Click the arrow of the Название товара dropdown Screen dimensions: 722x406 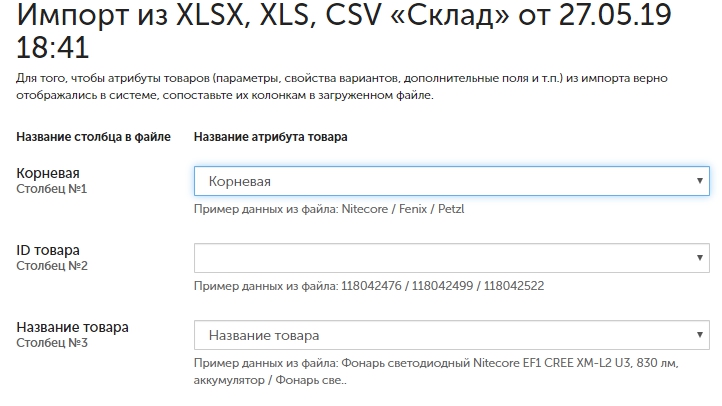[699, 335]
